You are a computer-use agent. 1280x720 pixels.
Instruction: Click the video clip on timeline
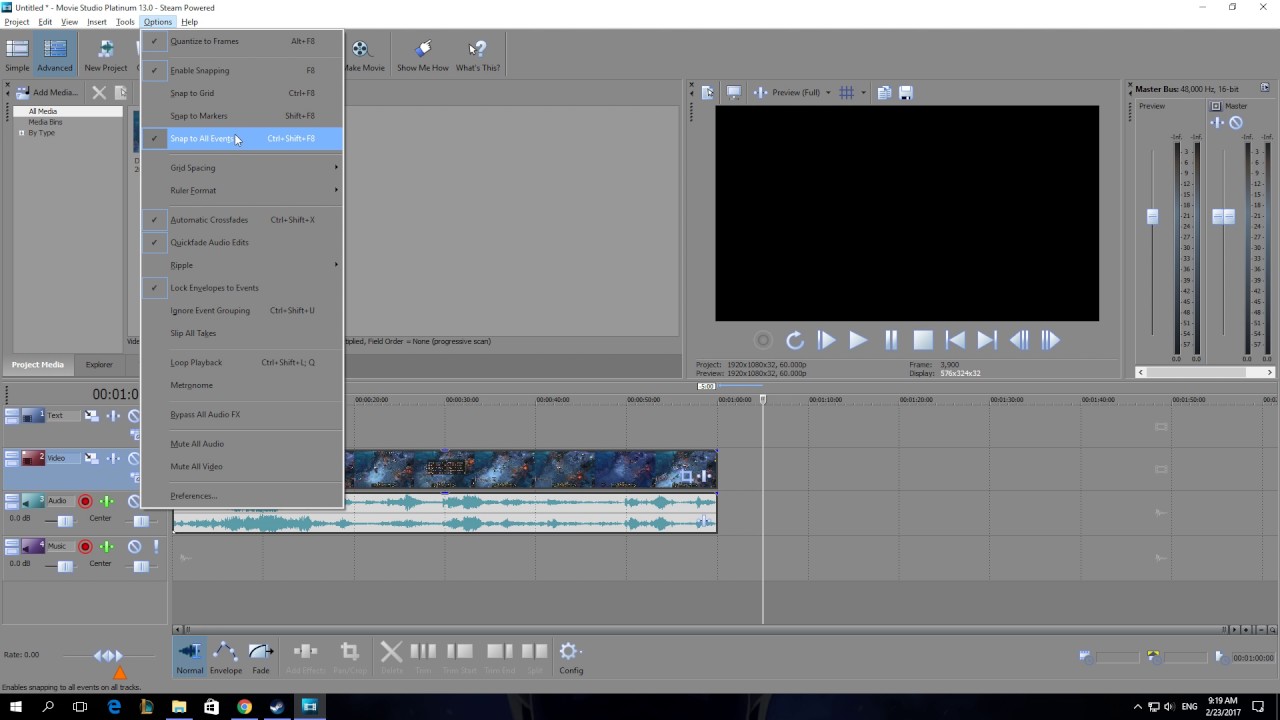[x=530, y=470]
